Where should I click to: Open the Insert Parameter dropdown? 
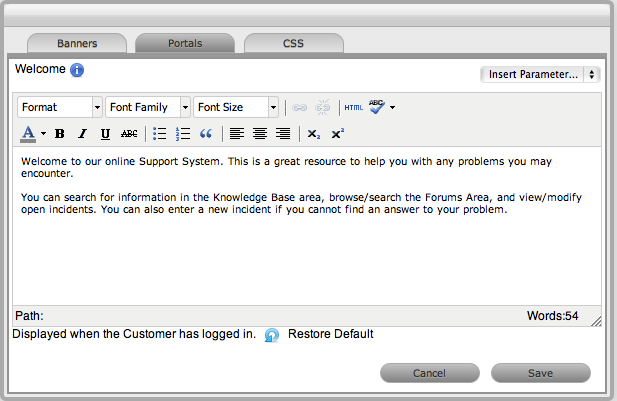(539, 74)
